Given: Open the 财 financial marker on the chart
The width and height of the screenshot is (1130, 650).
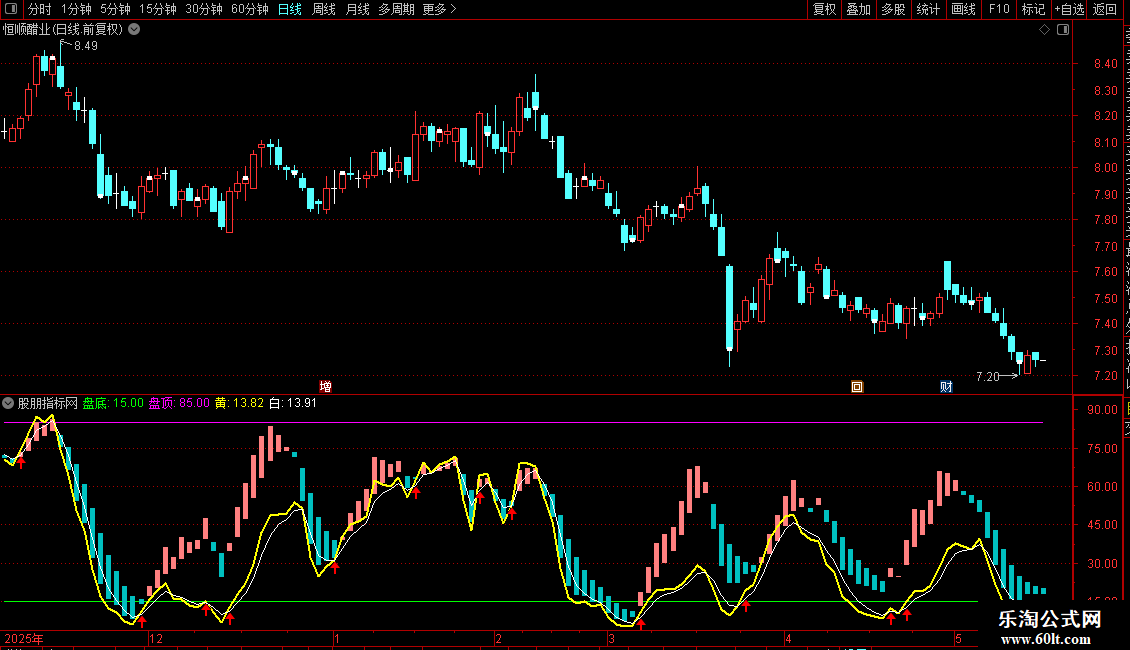Looking at the screenshot, I should pyautogui.click(x=946, y=387).
